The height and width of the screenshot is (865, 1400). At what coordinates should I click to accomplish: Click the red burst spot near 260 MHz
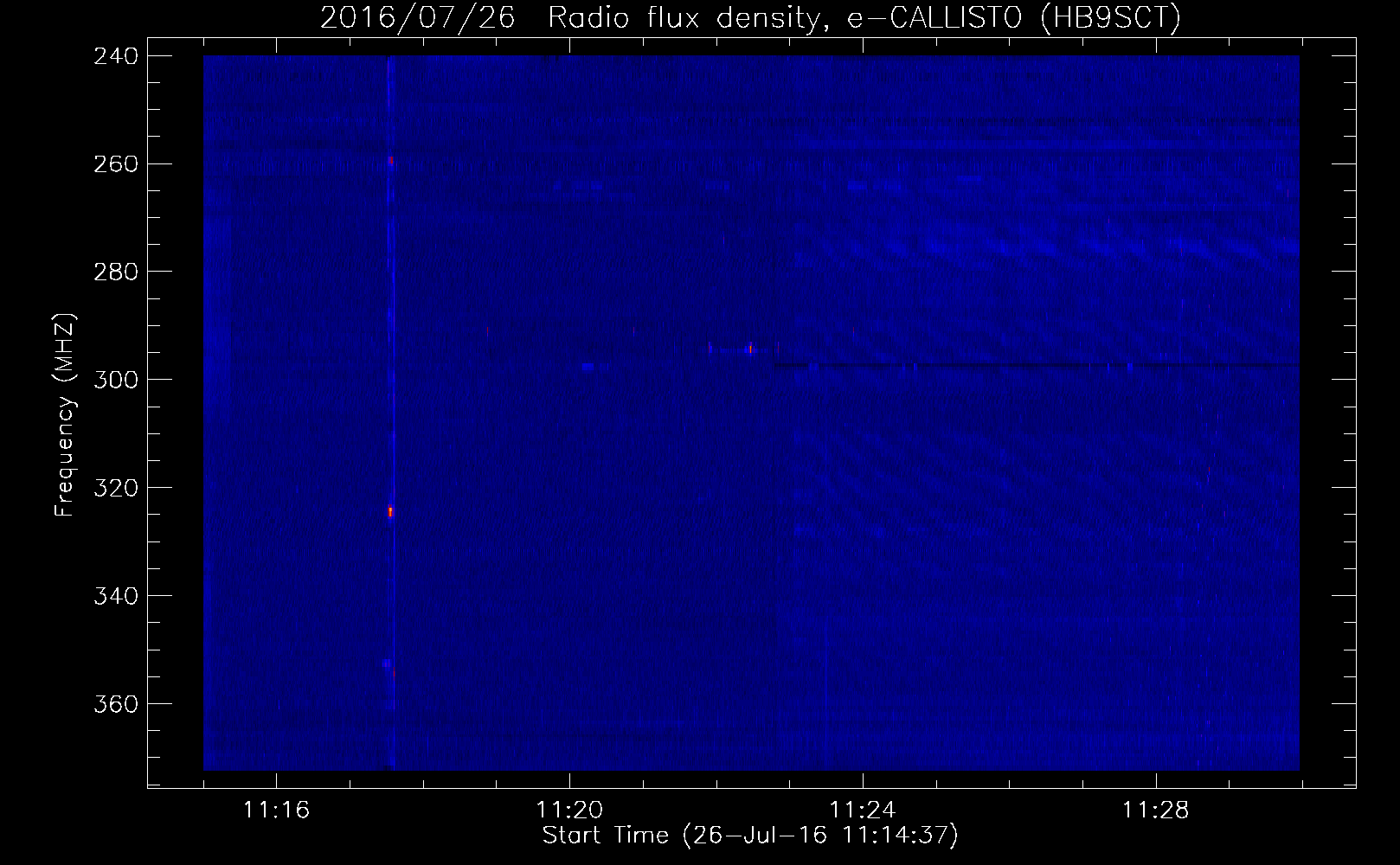(x=391, y=161)
